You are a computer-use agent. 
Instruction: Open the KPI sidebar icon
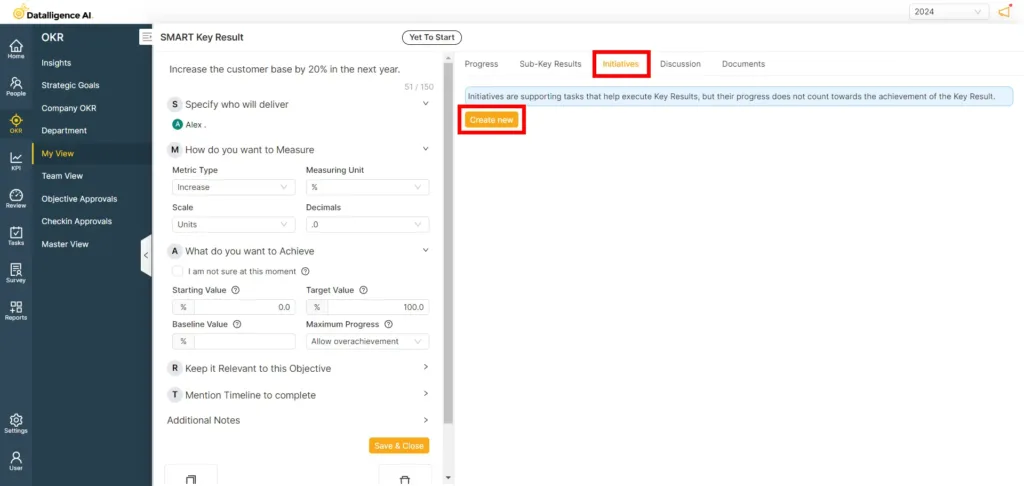16,161
